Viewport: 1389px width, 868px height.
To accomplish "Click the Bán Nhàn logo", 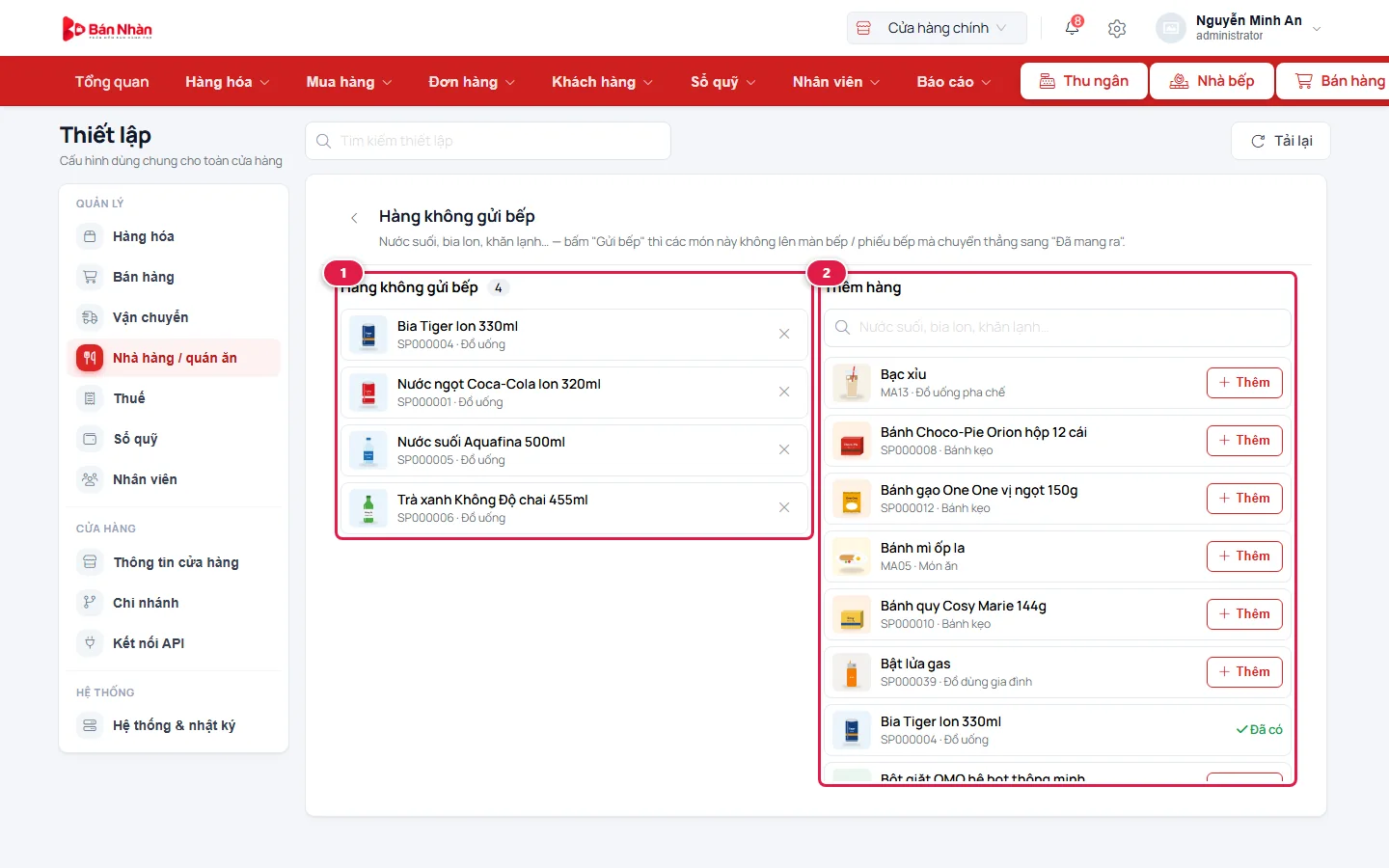I will [x=107, y=29].
